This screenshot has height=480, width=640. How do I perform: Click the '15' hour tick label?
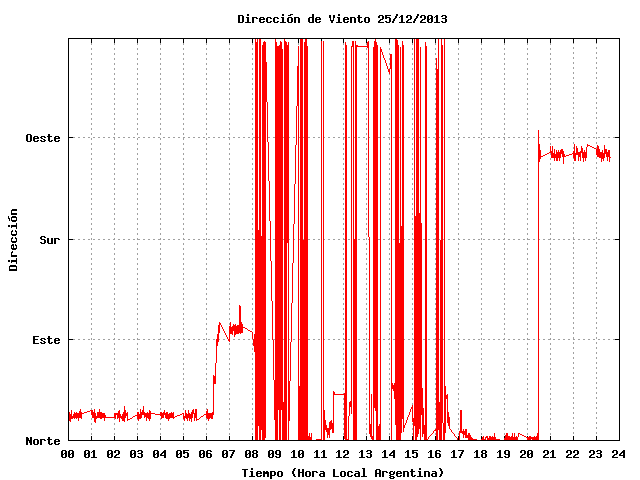(412, 454)
